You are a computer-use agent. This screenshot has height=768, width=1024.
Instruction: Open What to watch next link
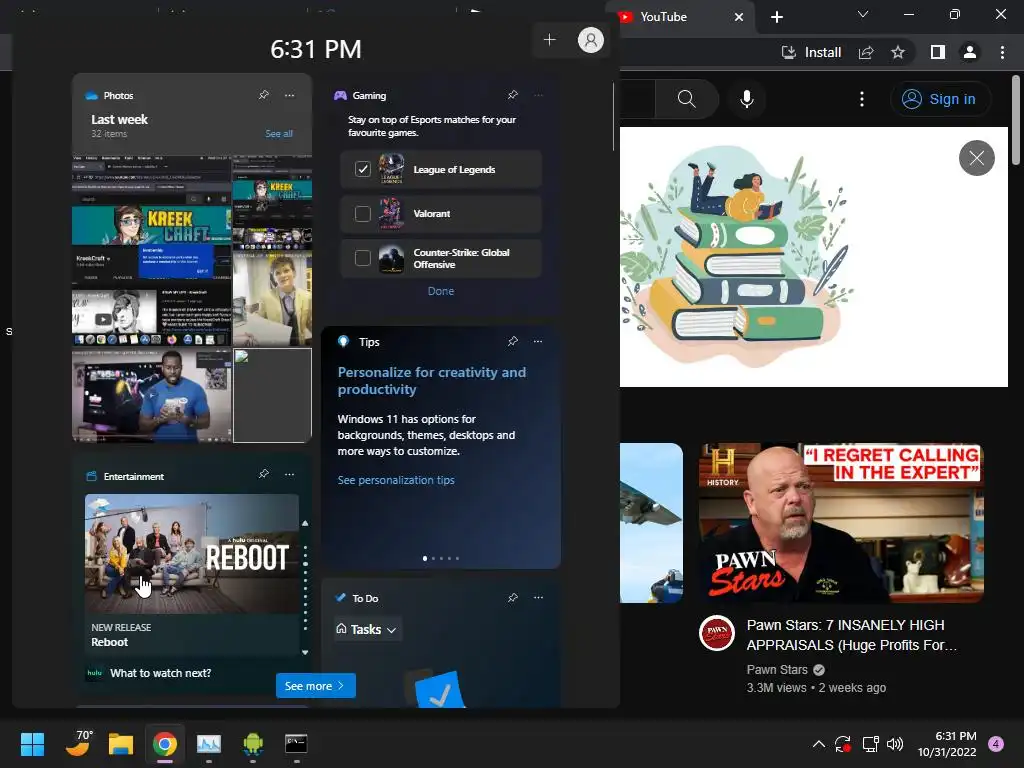(x=161, y=673)
